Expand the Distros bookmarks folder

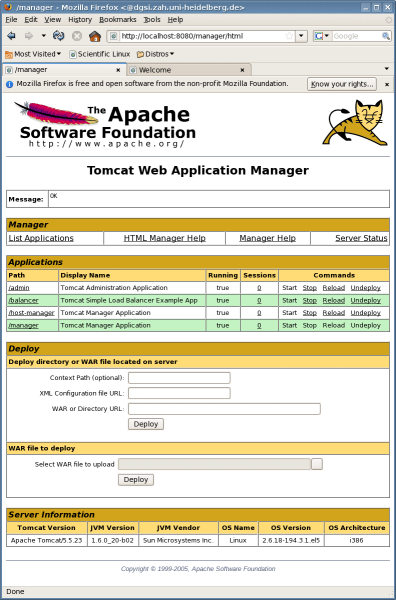(x=155, y=54)
